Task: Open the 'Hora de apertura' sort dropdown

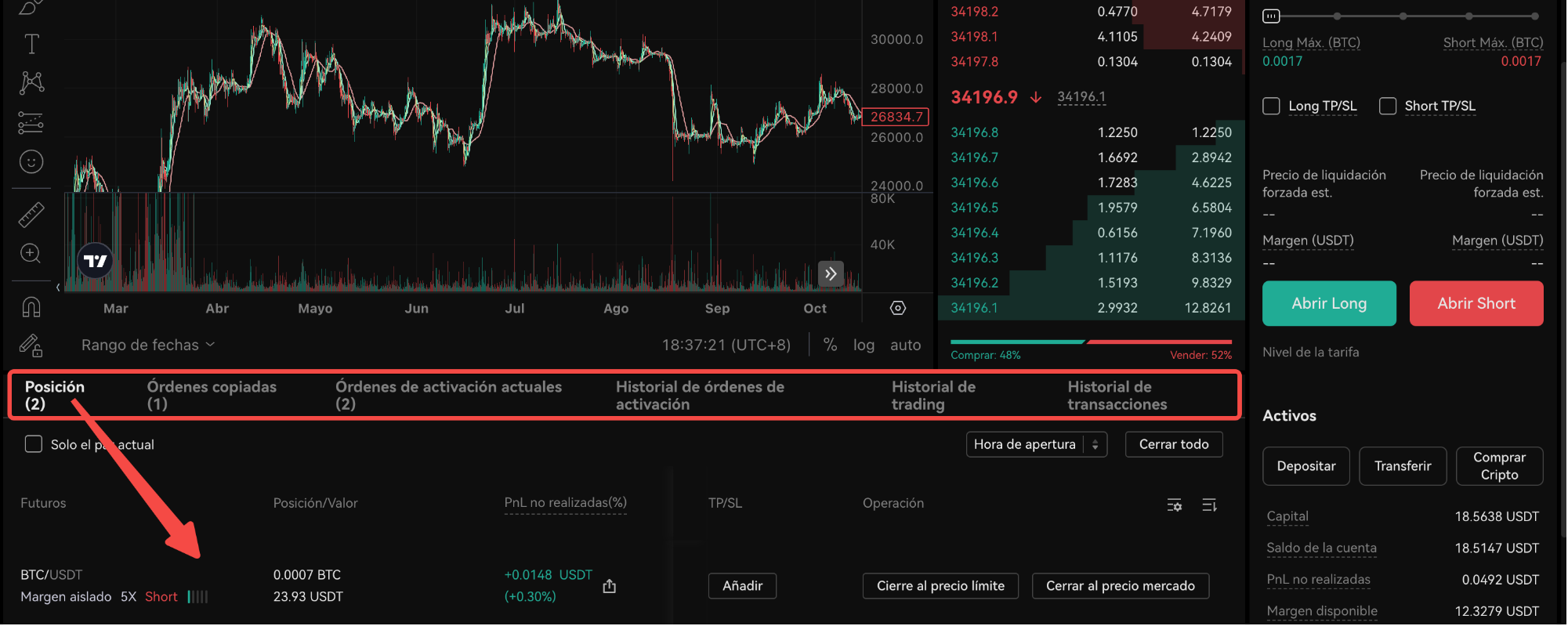Action: [1036, 444]
